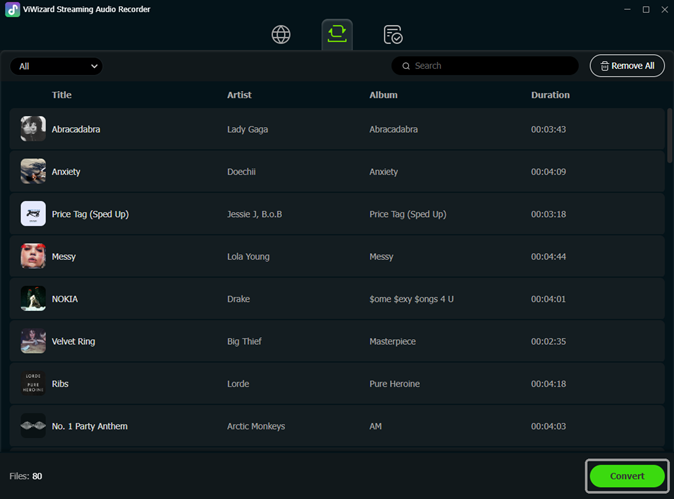Click artist Big Thief
674x499 pixels.
(x=244, y=341)
